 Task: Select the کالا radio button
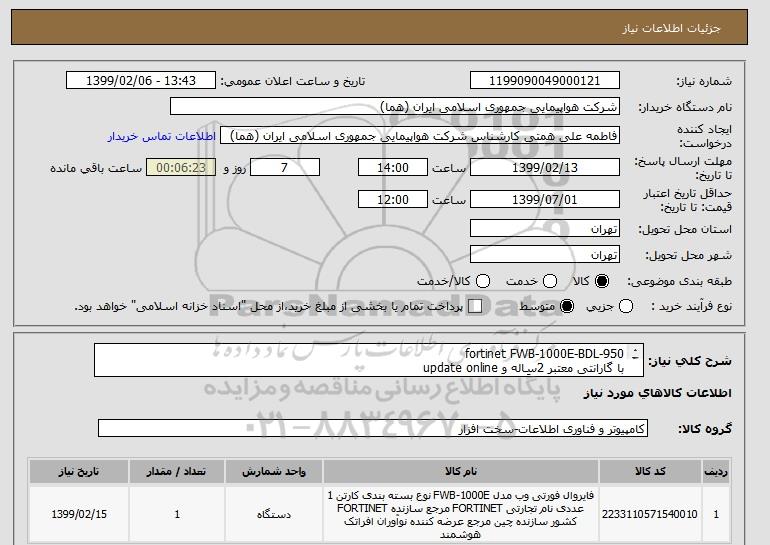602,281
